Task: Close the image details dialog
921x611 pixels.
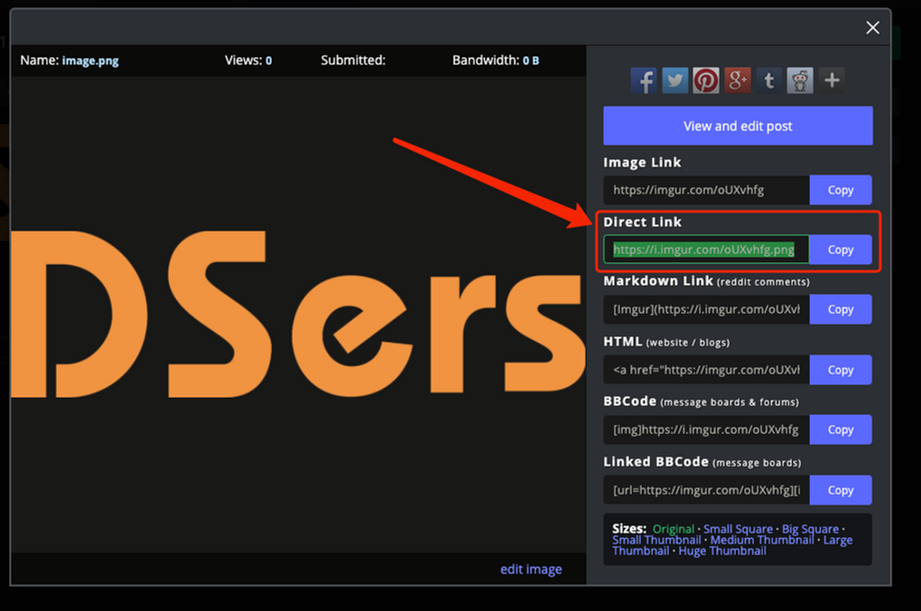Action: click(x=872, y=28)
